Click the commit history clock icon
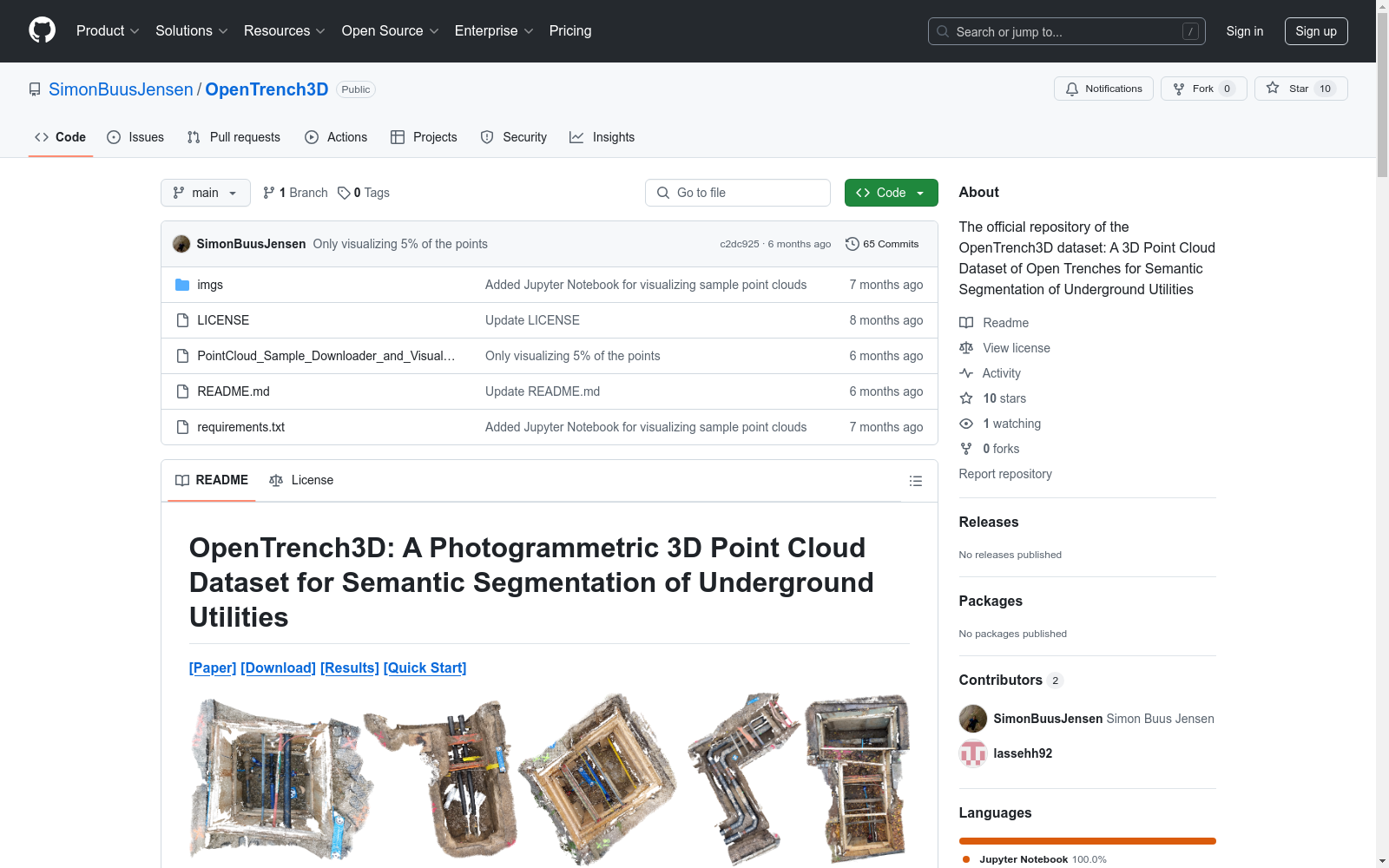 click(852, 244)
